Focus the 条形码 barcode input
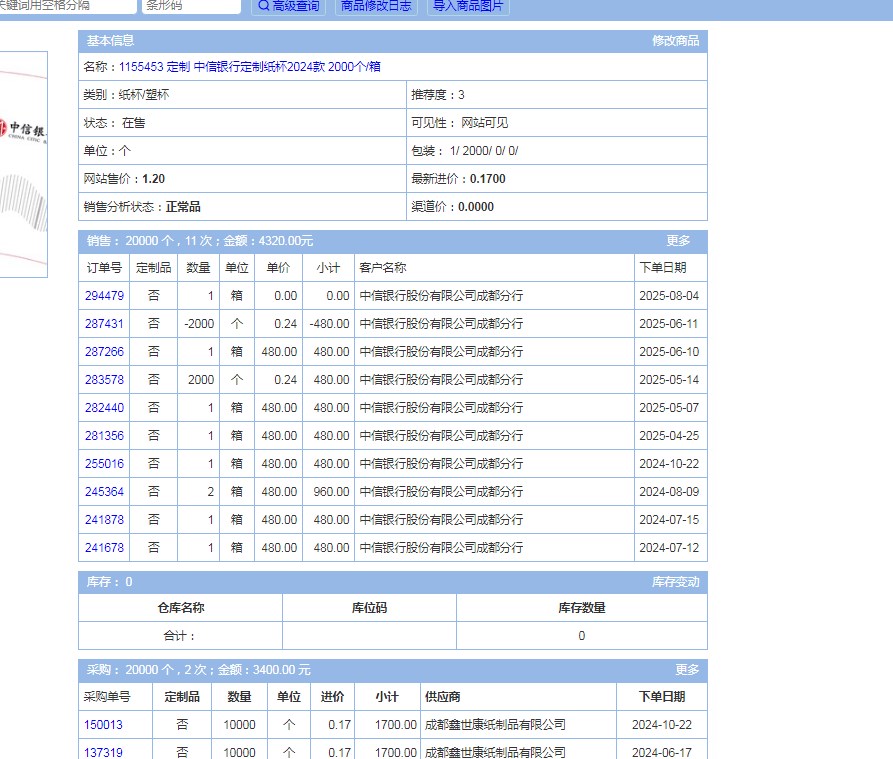This screenshot has width=893, height=759. pos(191,6)
